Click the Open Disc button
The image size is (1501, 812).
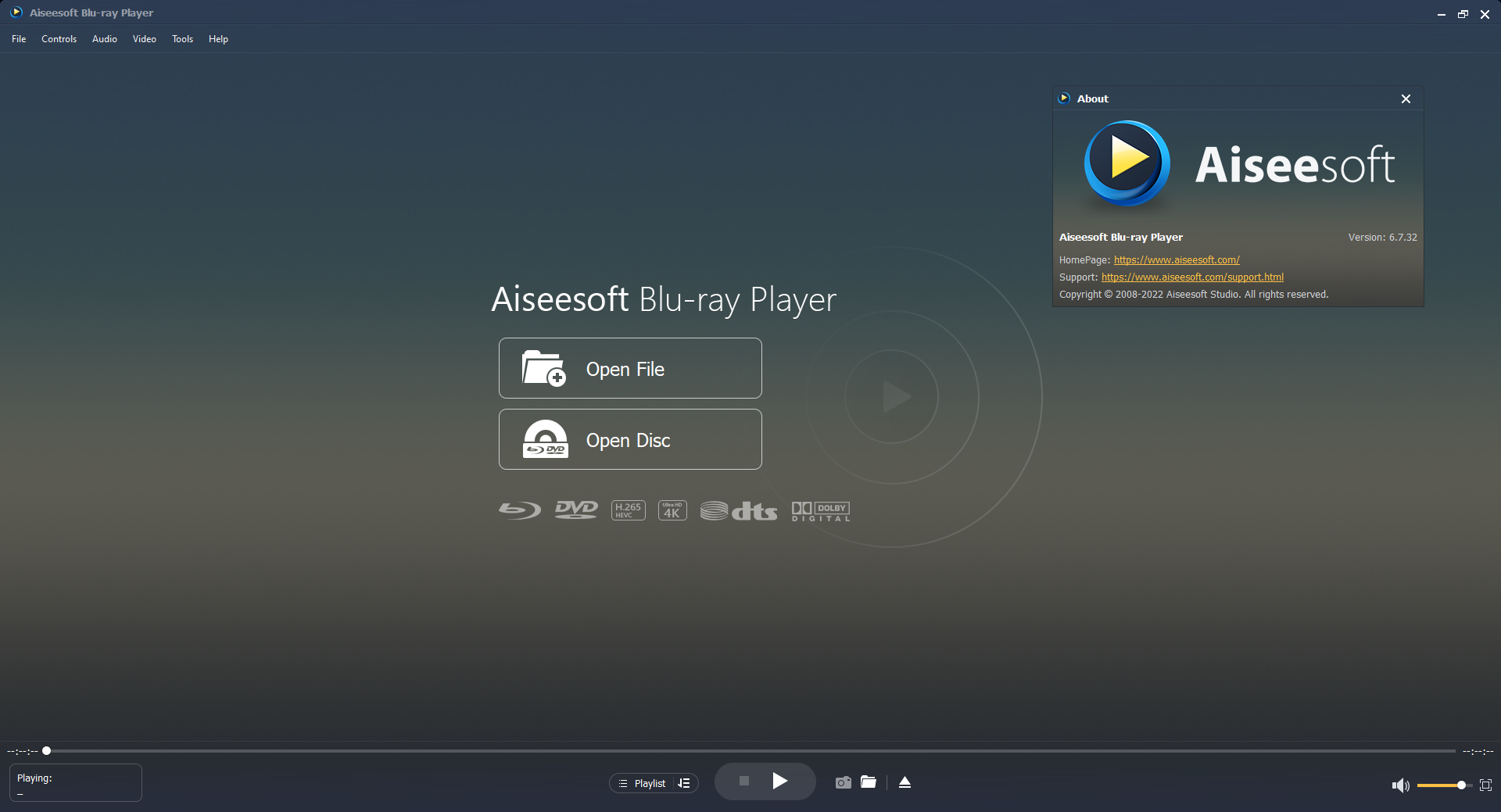click(630, 439)
